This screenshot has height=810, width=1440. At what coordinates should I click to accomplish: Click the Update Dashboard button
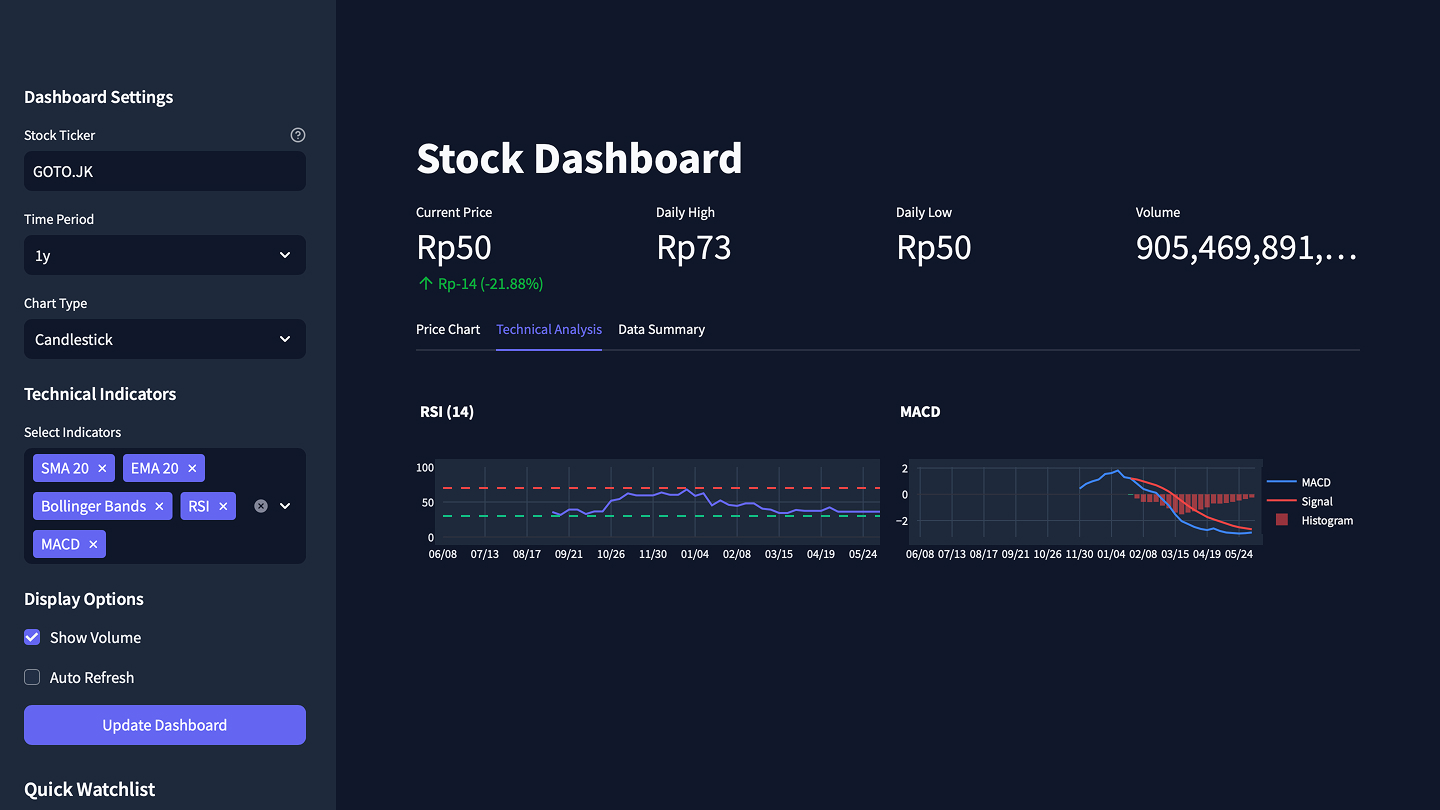[x=165, y=725]
